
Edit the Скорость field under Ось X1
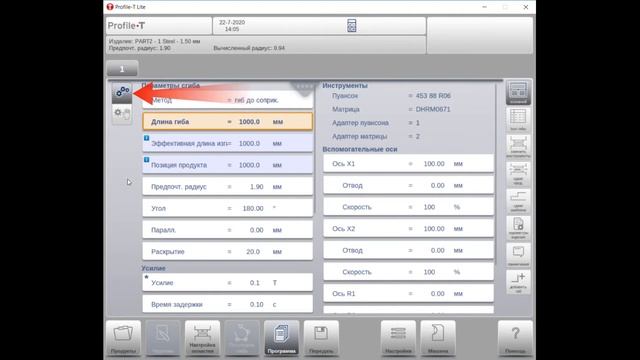pos(408,207)
